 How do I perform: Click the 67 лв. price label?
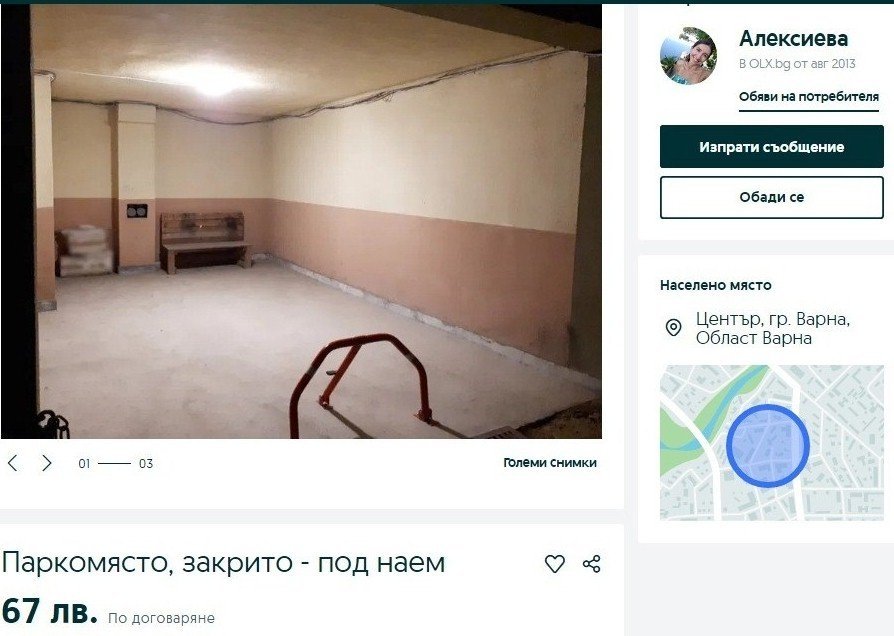[x=50, y=611]
